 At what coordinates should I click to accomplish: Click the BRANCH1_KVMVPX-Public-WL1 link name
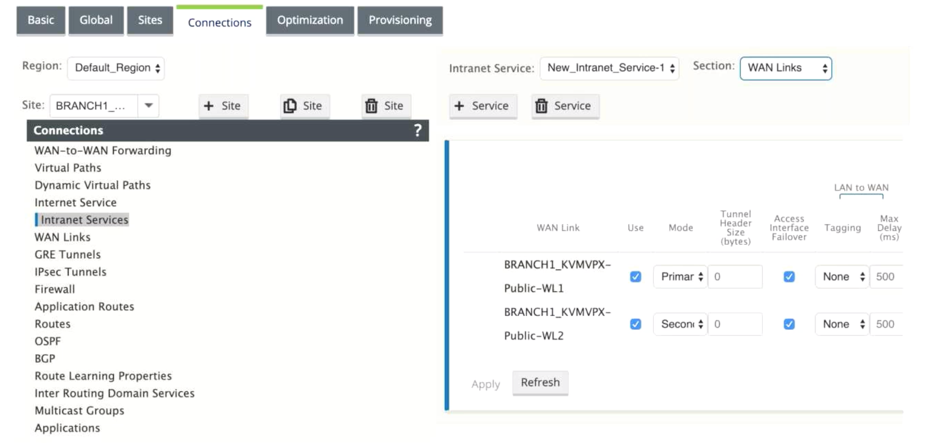pos(558,276)
